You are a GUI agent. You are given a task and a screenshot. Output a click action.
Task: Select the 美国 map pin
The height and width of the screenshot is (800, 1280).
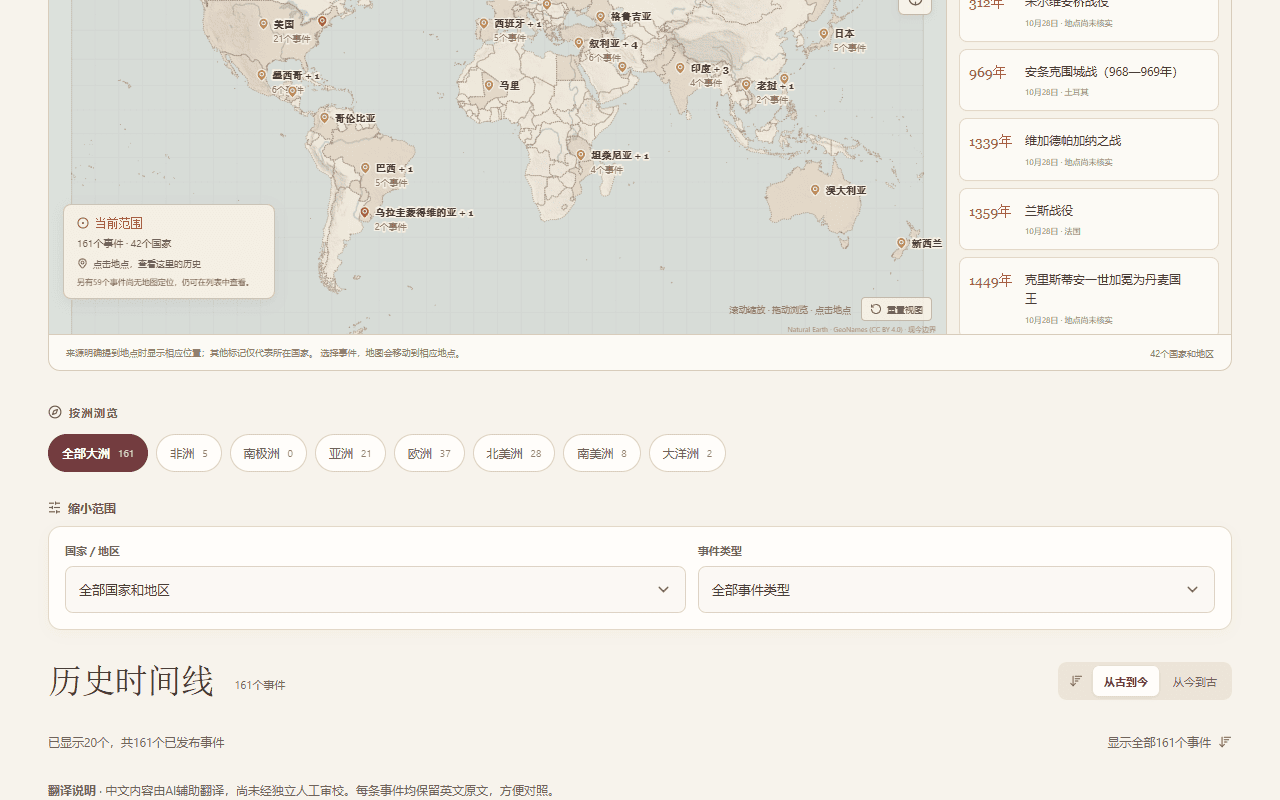click(264, 24)
